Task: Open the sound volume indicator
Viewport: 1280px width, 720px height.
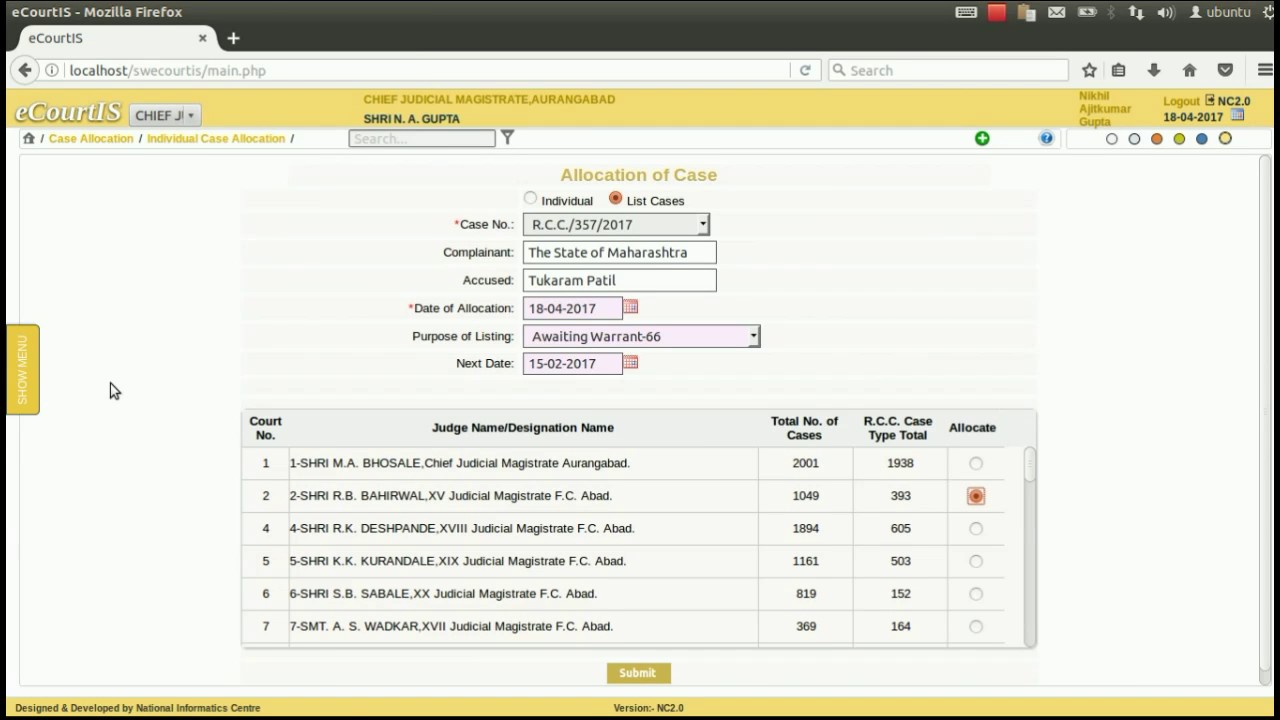Action: pyautogui.click(x=1165, y=12)
